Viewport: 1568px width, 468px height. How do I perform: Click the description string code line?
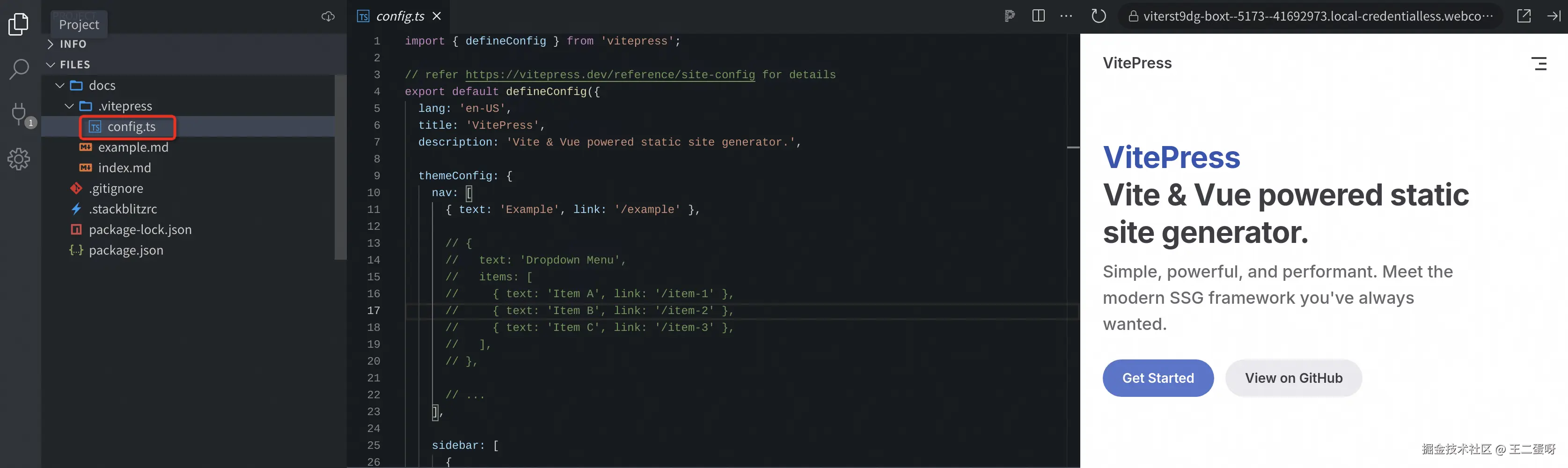(x=609, y=142)
